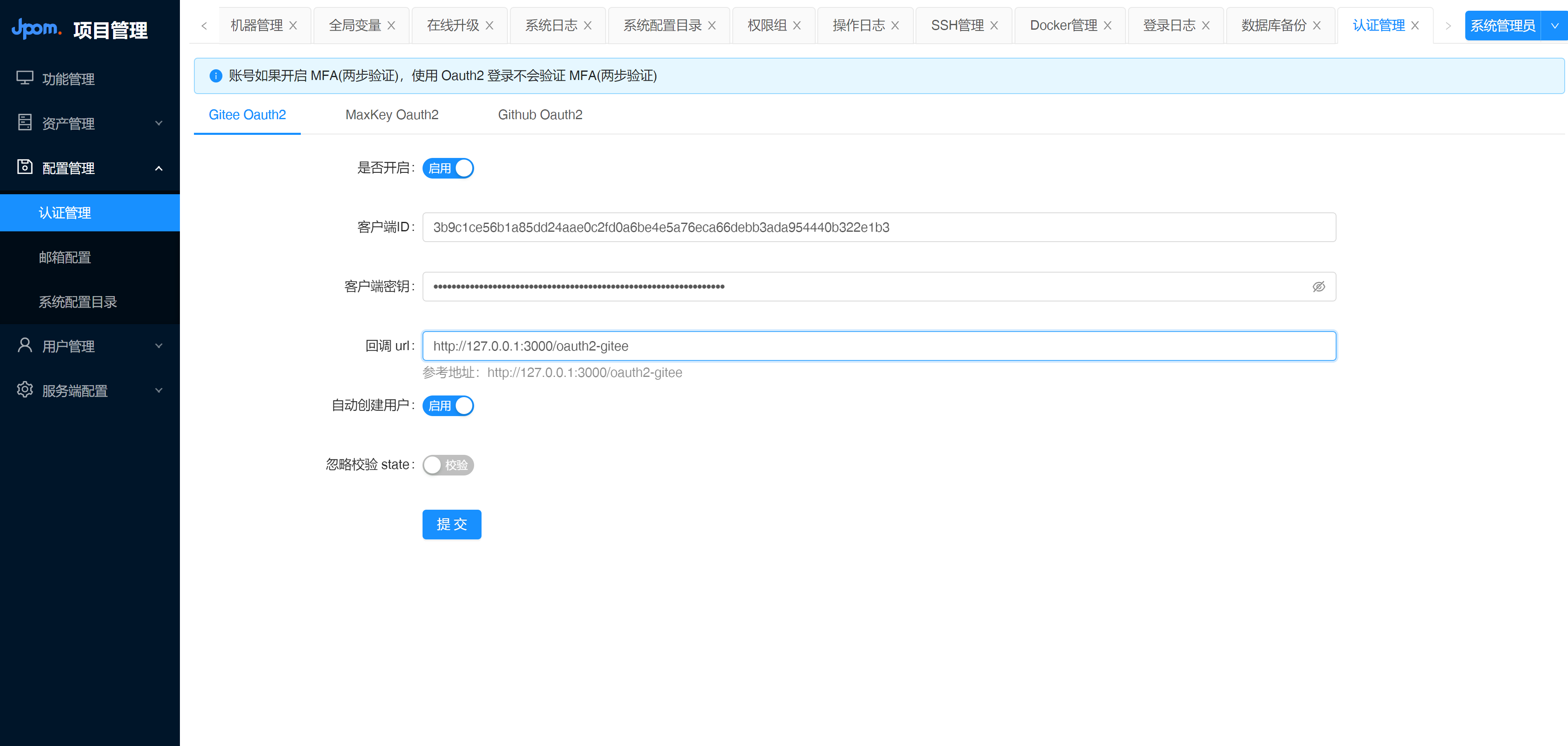Disable the 是否开启 启用 toggle
Screen dimensions: 1568x746
pyautogui.click(x=448, y=168)
